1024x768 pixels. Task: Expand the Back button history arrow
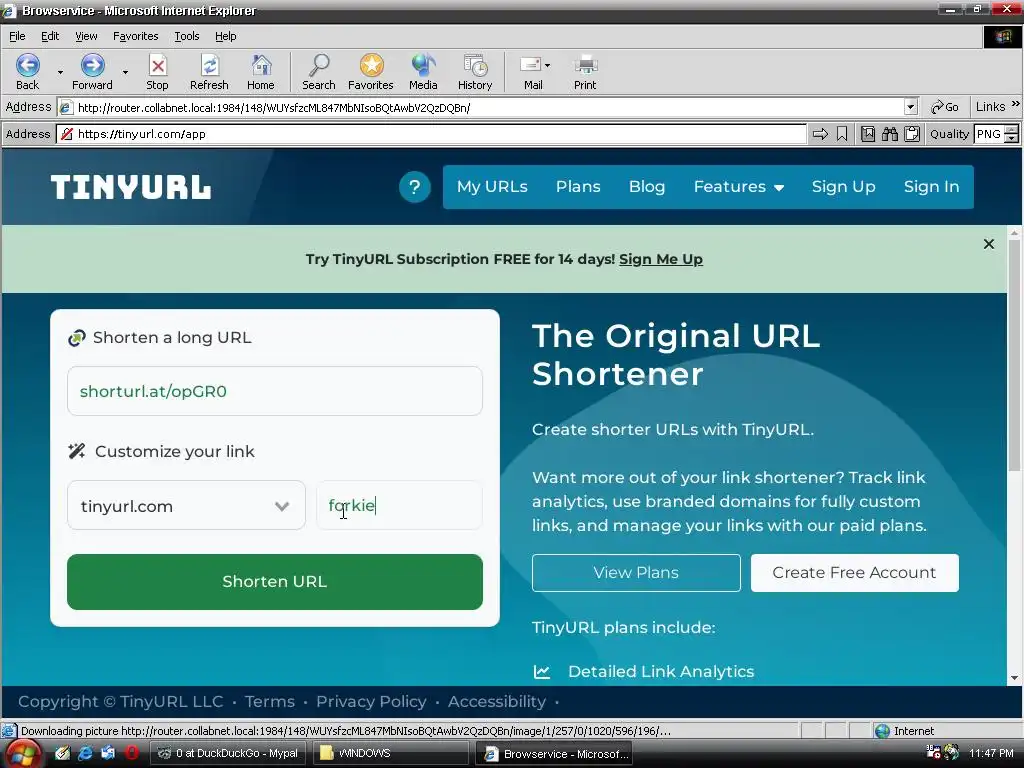(x=60, y=72)
